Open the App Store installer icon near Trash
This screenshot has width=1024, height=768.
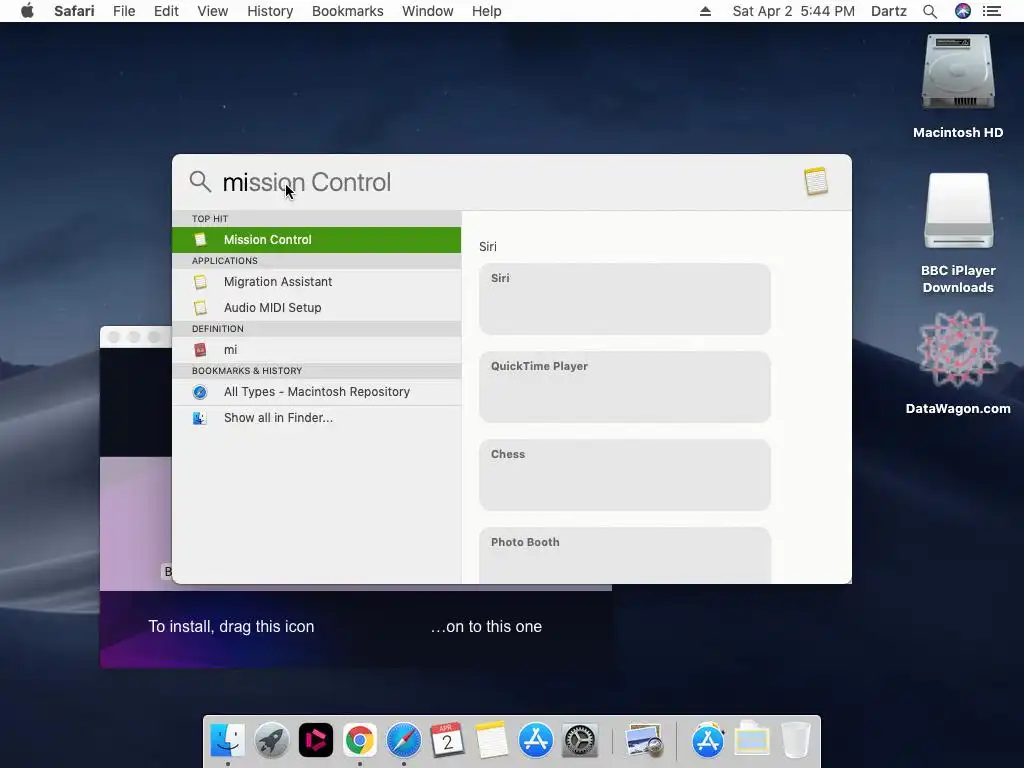[x=708, y=741]
